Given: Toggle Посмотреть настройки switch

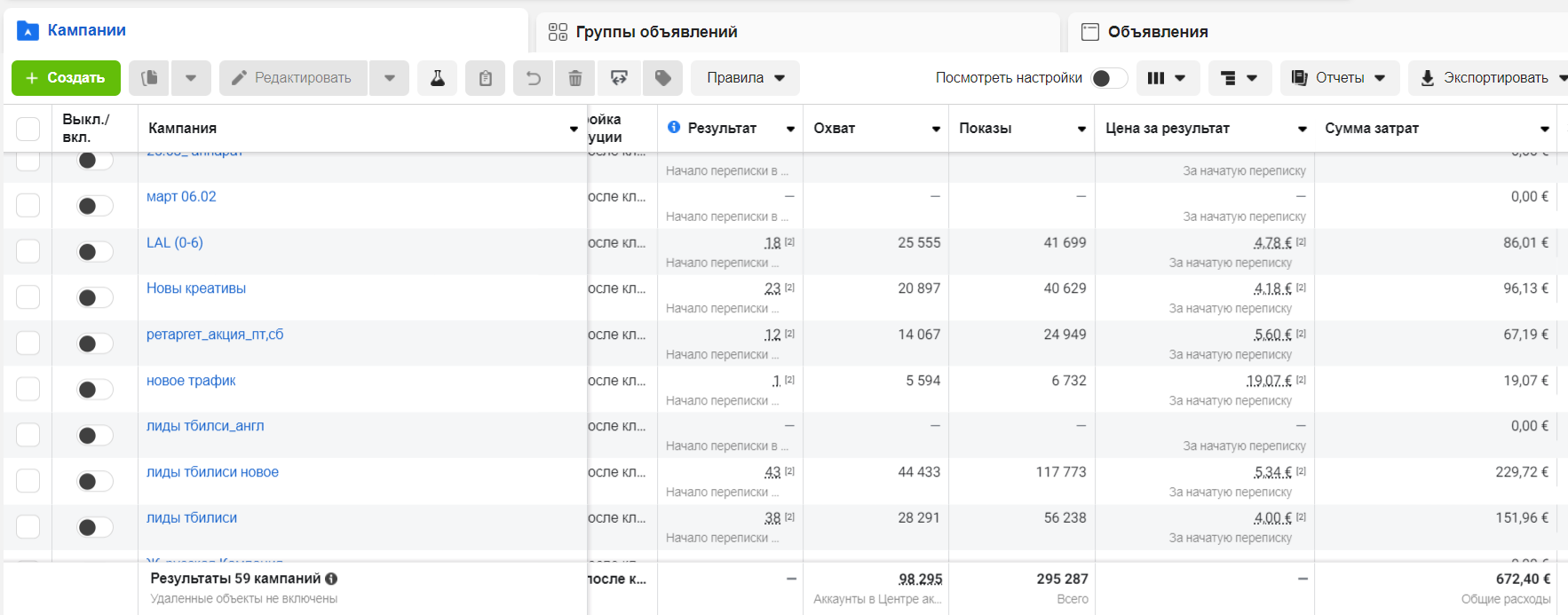Looking at the screenshot, I should point(1109,78).
